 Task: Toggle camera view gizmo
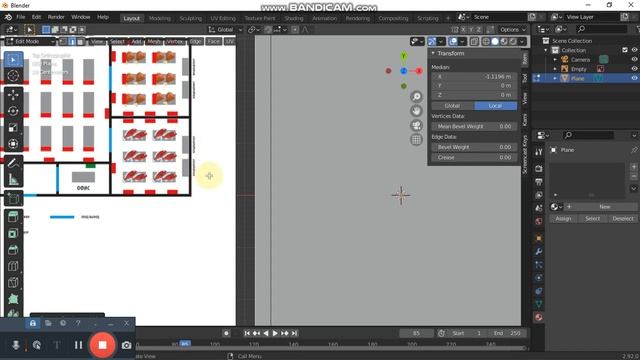coord(416,125)
